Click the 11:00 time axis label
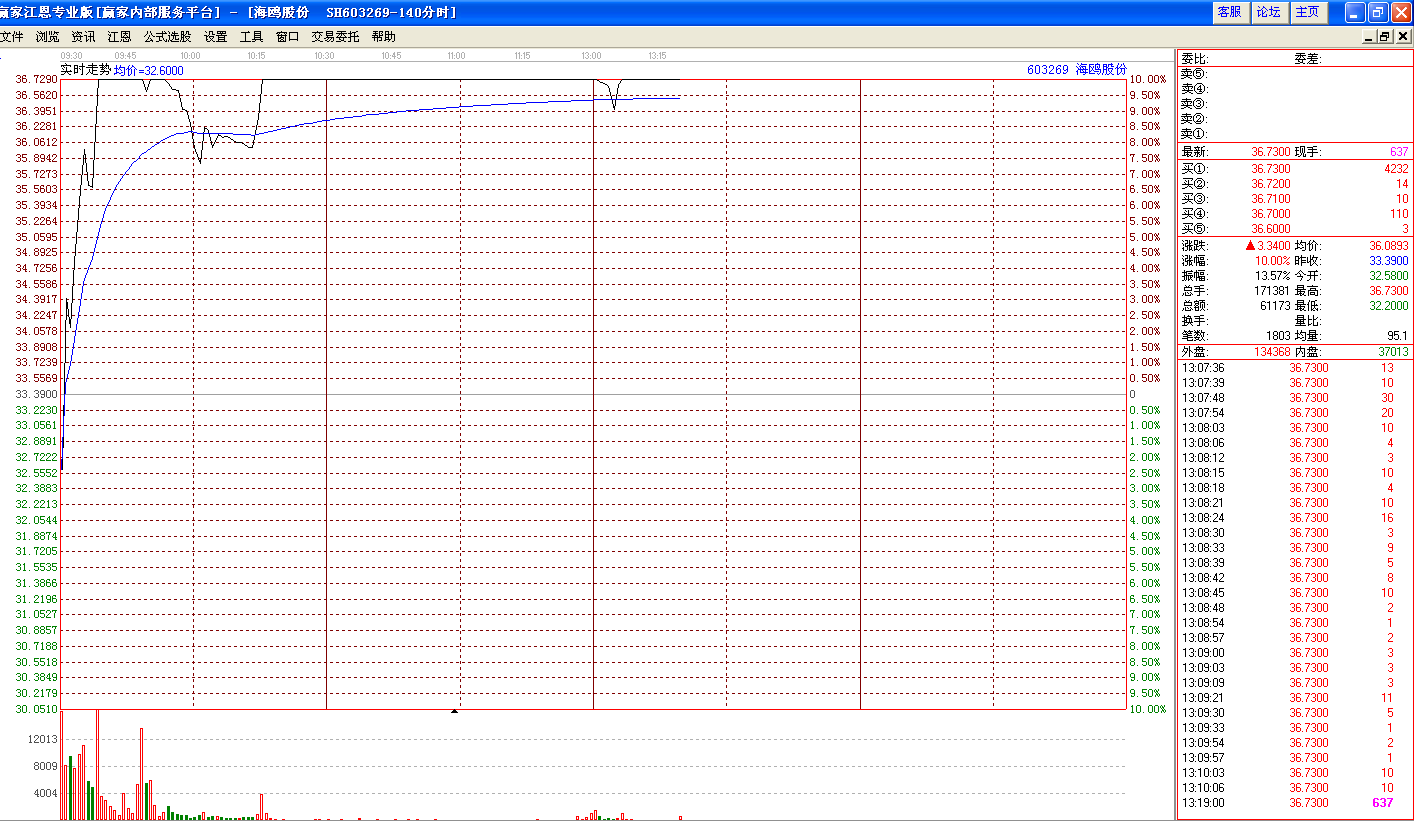Viewport: 1414px width, 821px height. point(456,56)
